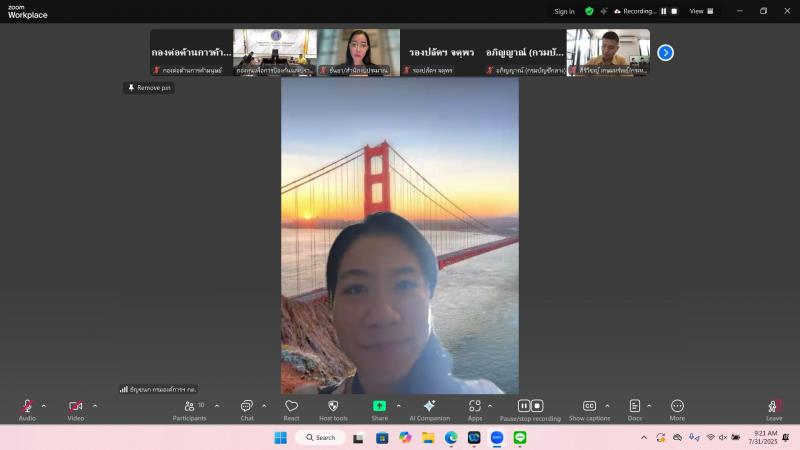The width and height of the screenshot is (800, 450).
Task: Click Sign in at the top
Action: [564, 11]
